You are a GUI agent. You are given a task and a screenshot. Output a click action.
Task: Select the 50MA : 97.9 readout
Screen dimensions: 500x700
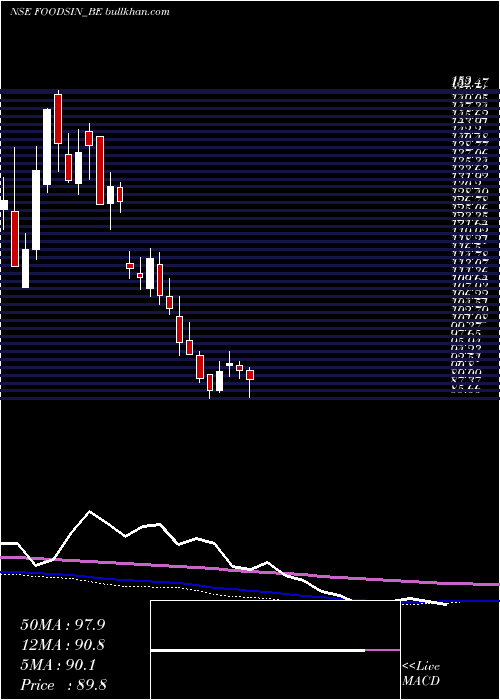click(x=63, y=625)
